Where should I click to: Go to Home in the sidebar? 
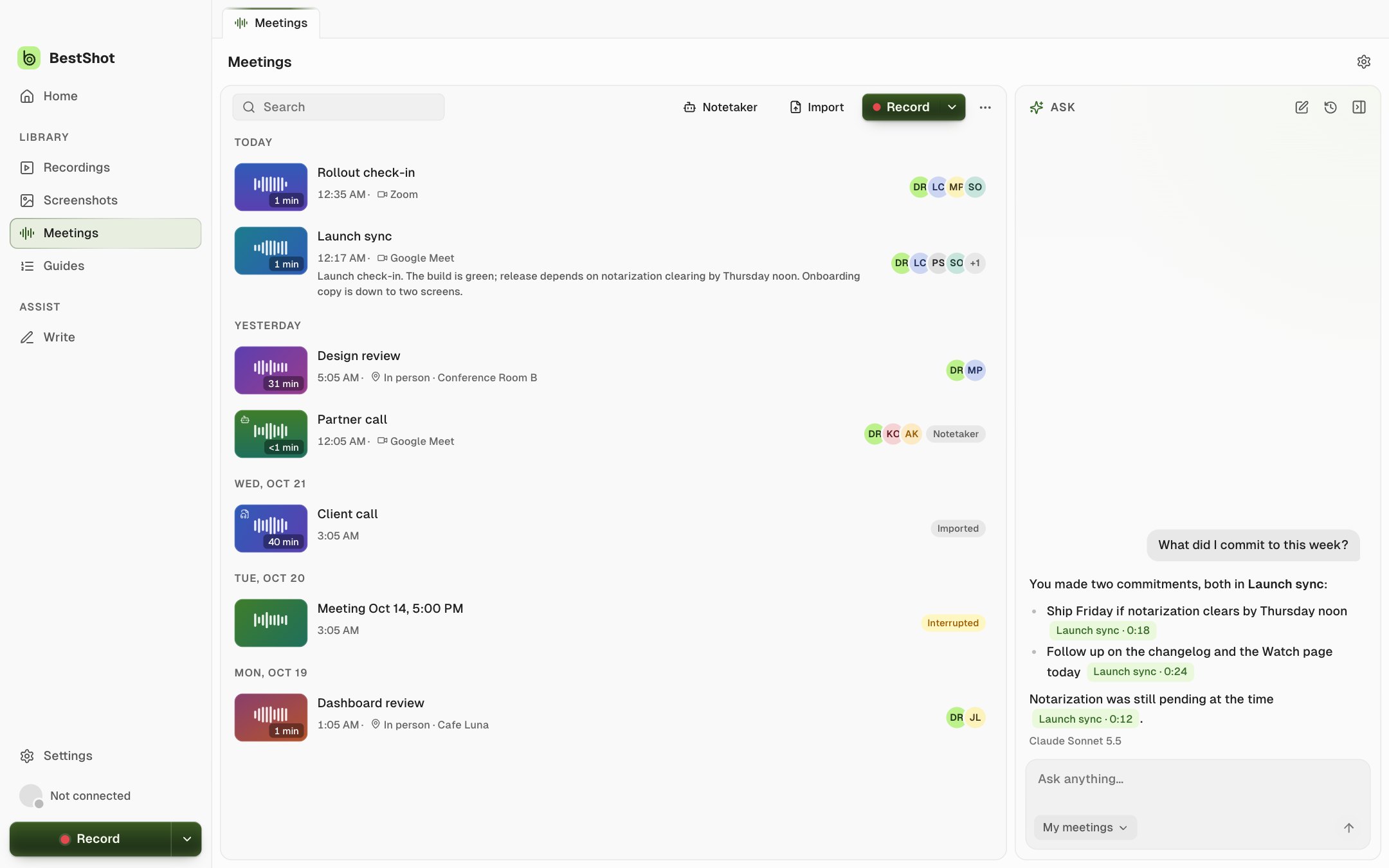click(105, 96)
